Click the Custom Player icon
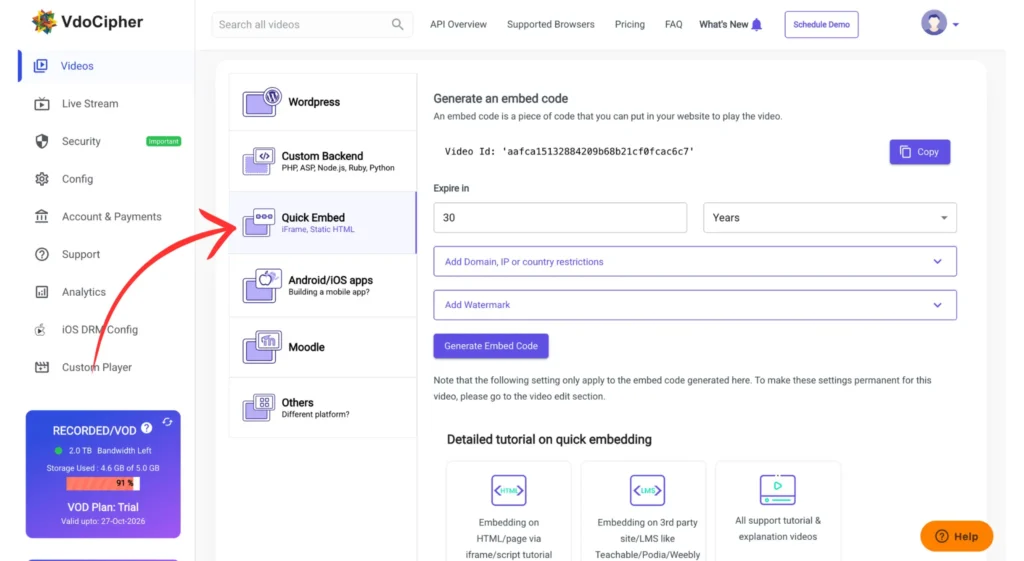 (42, 367)
